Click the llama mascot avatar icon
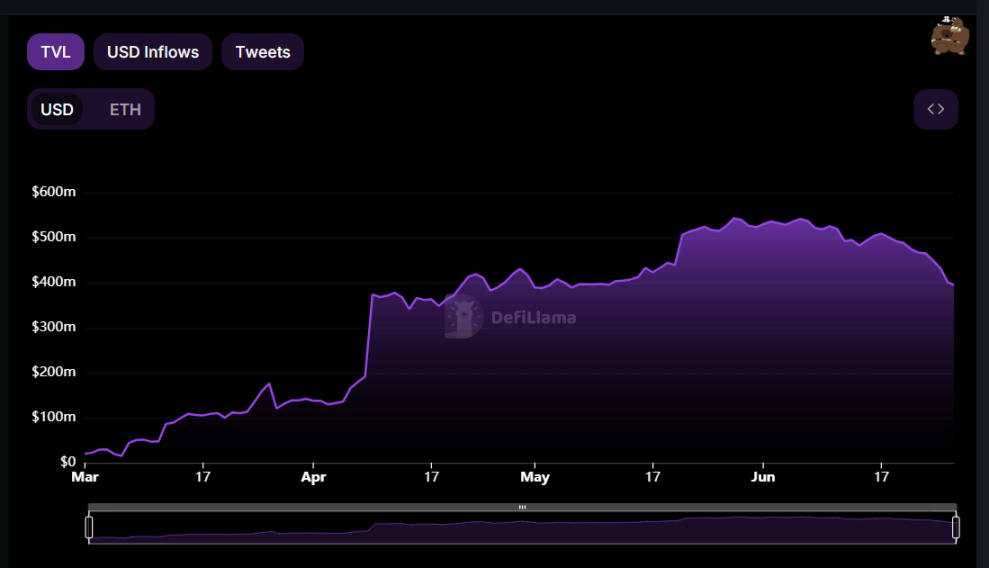The height and width of the screenshot is (568, 989). point(949,36)
